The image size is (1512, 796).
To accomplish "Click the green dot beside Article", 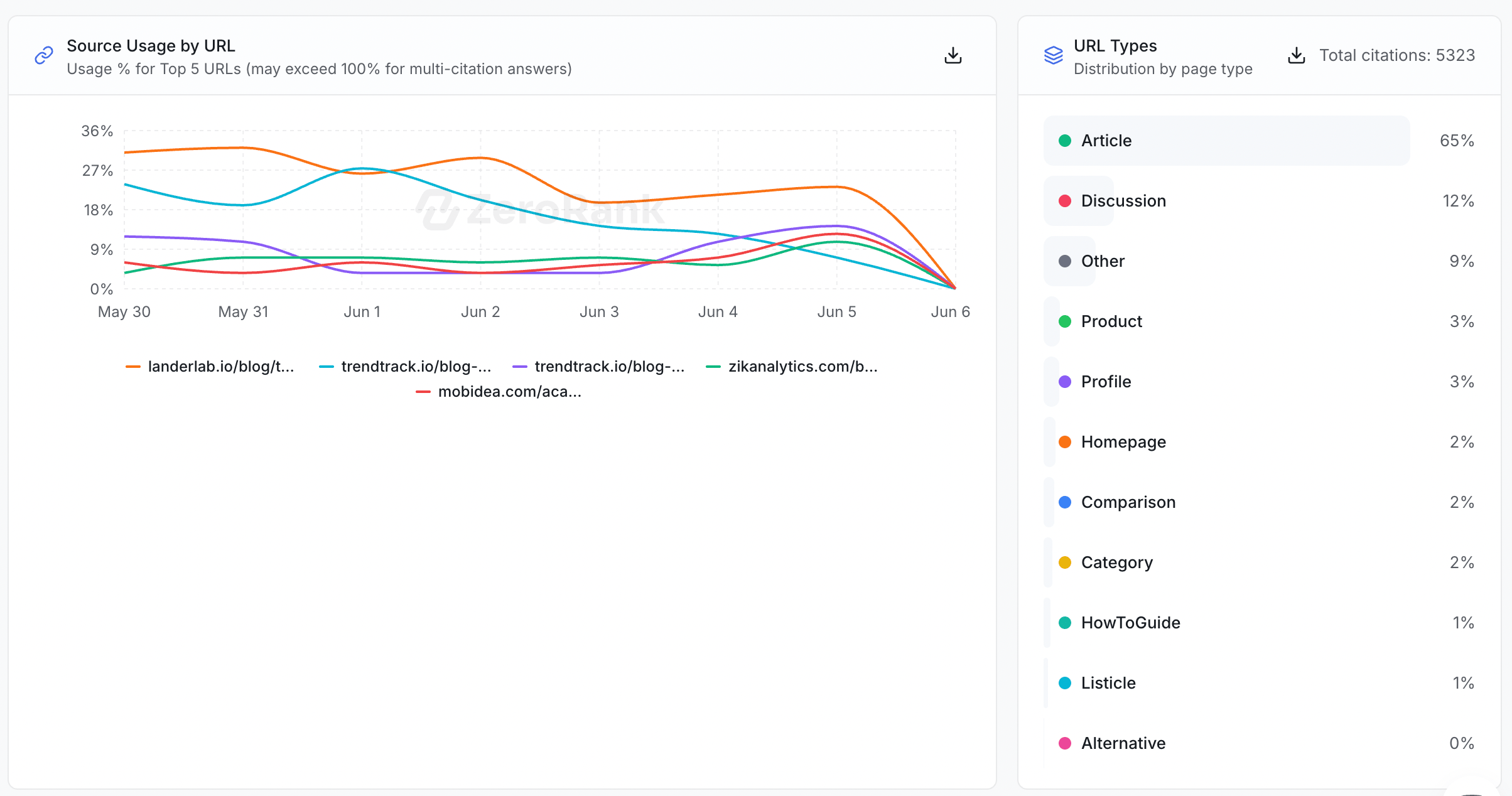I will click(x=1065, y=141).
